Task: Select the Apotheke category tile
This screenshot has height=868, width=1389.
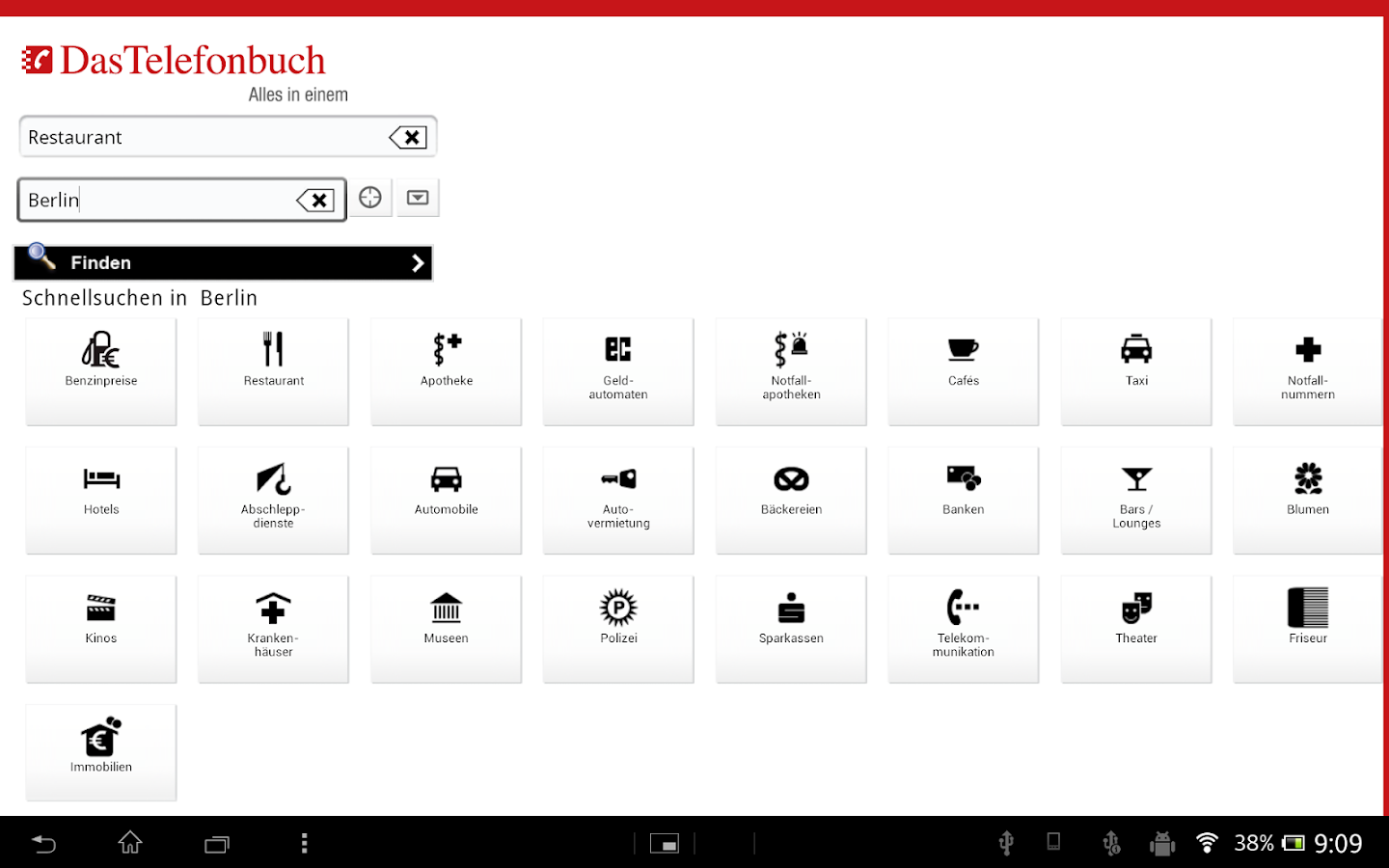Action: click(x=446, y=371)
